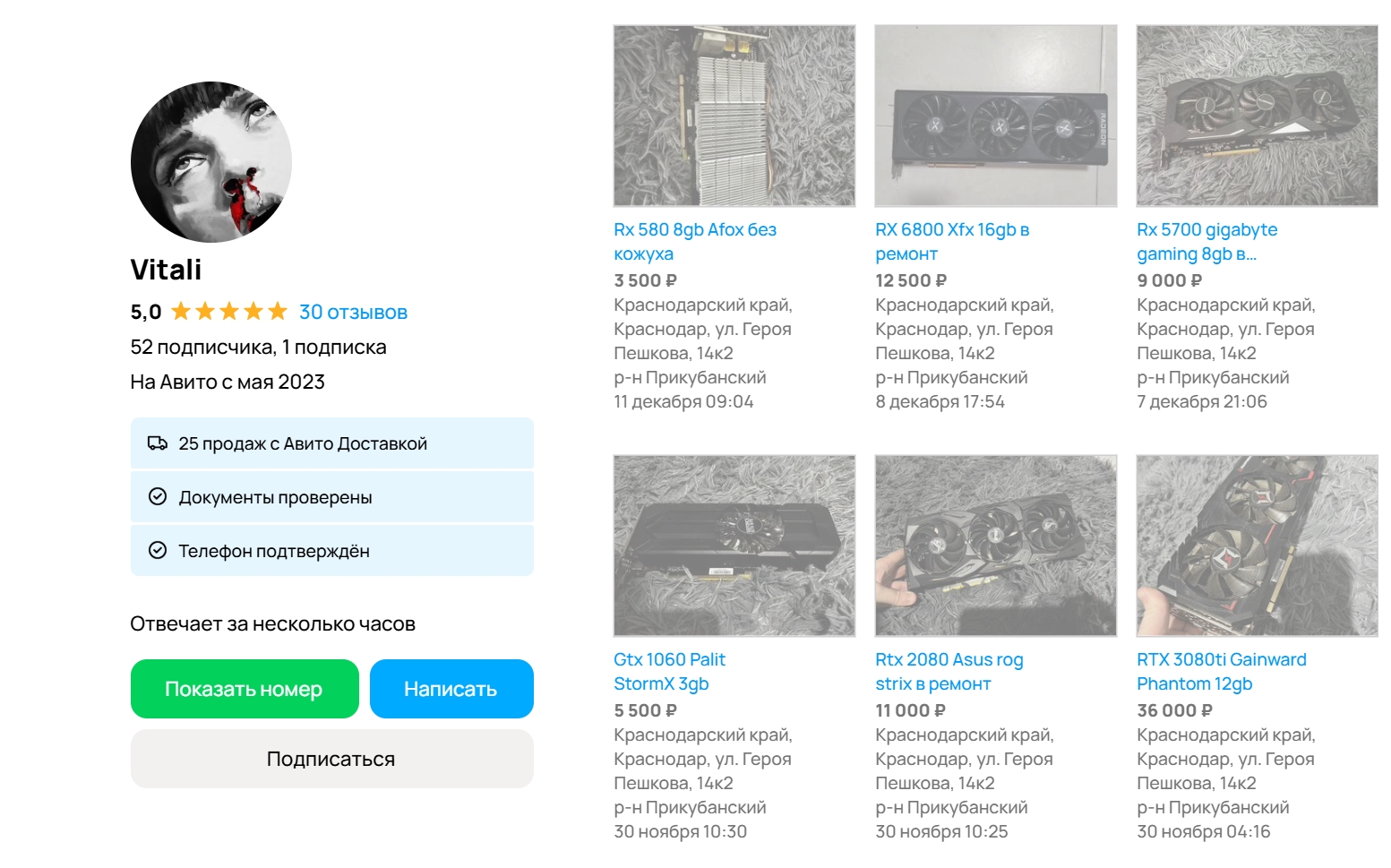Open the 30 отзывов reviews link

(x=353, y=313)
